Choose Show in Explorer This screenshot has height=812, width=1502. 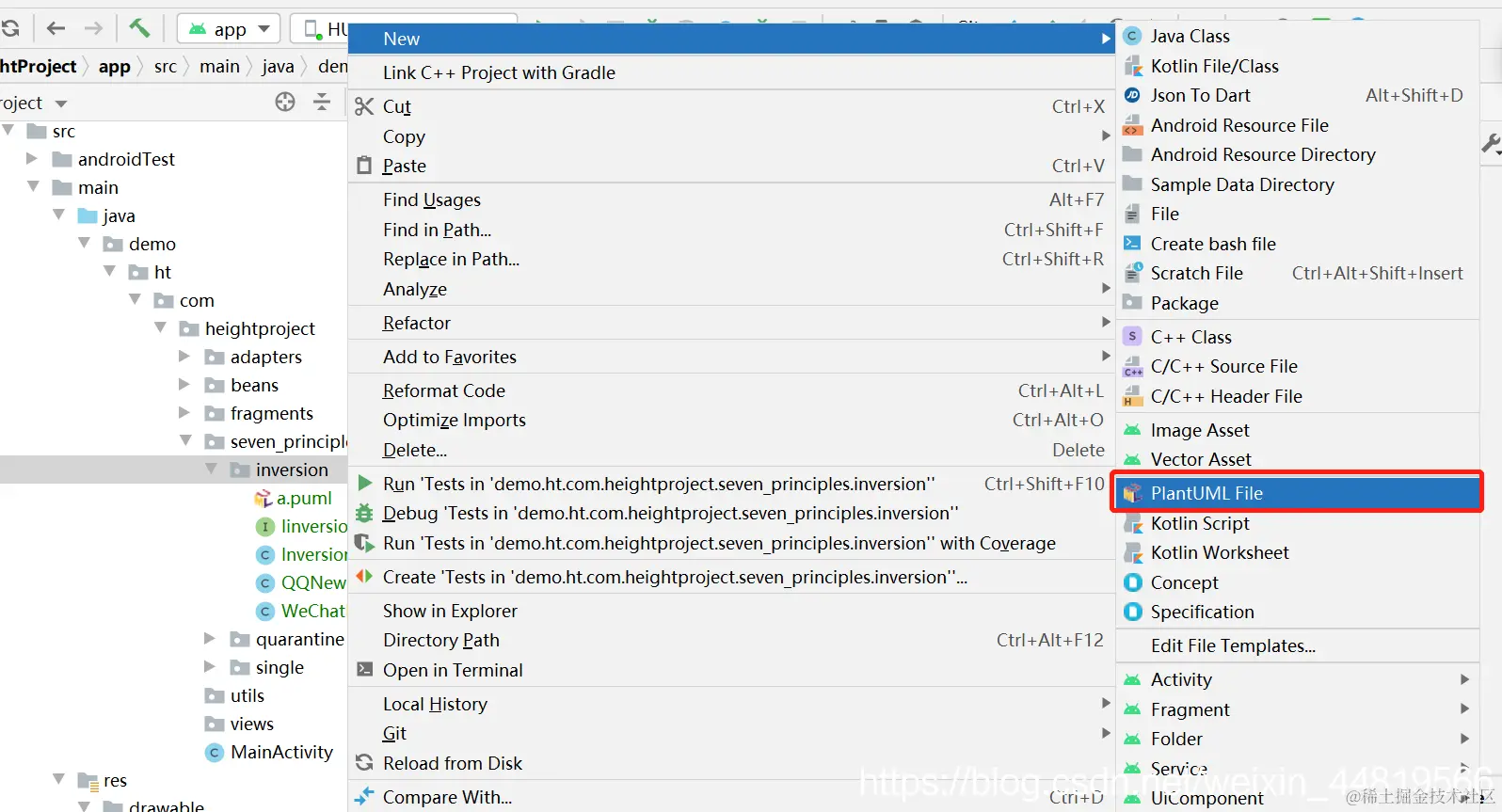[731, 611]
